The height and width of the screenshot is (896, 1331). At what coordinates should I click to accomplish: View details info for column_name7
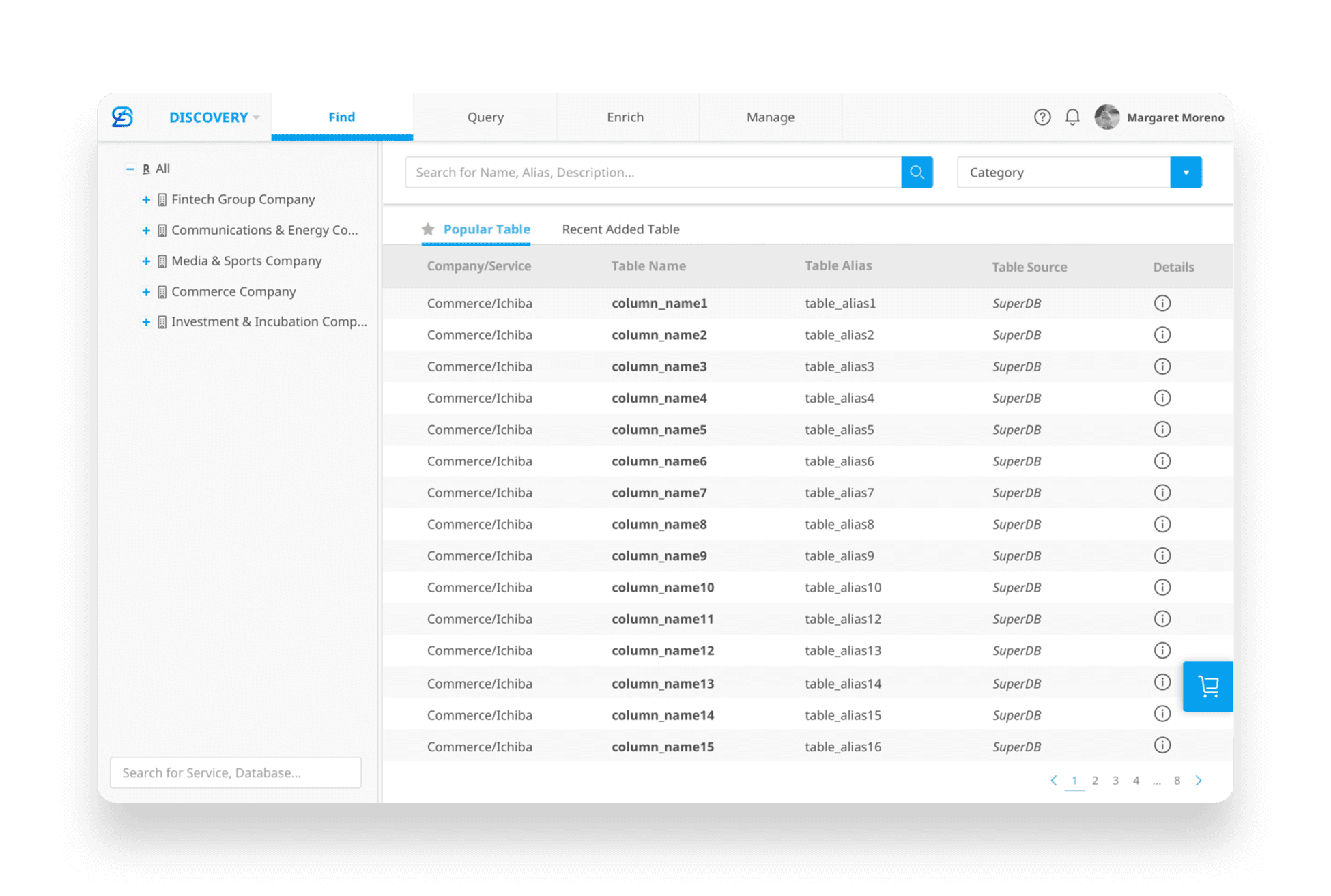(1162, 493)
